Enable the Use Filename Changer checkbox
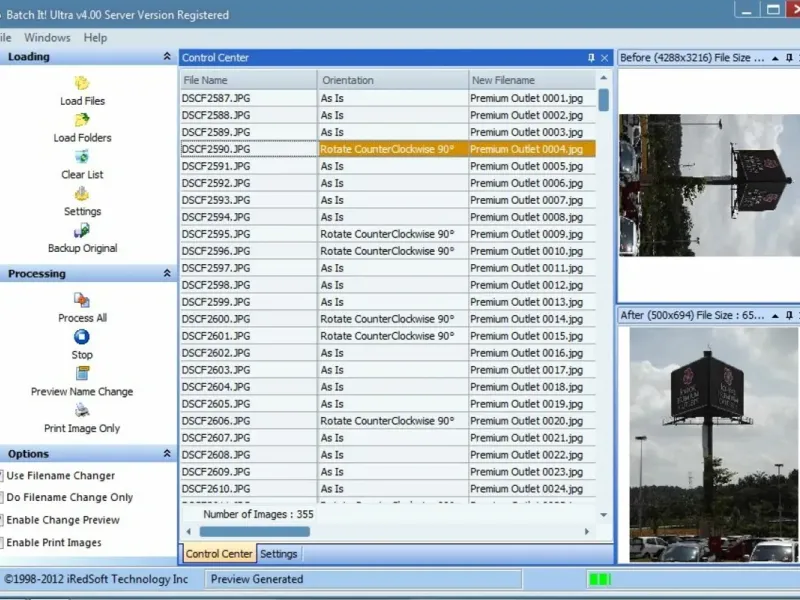This screenshot has height=600, width=800. point(3,476)
